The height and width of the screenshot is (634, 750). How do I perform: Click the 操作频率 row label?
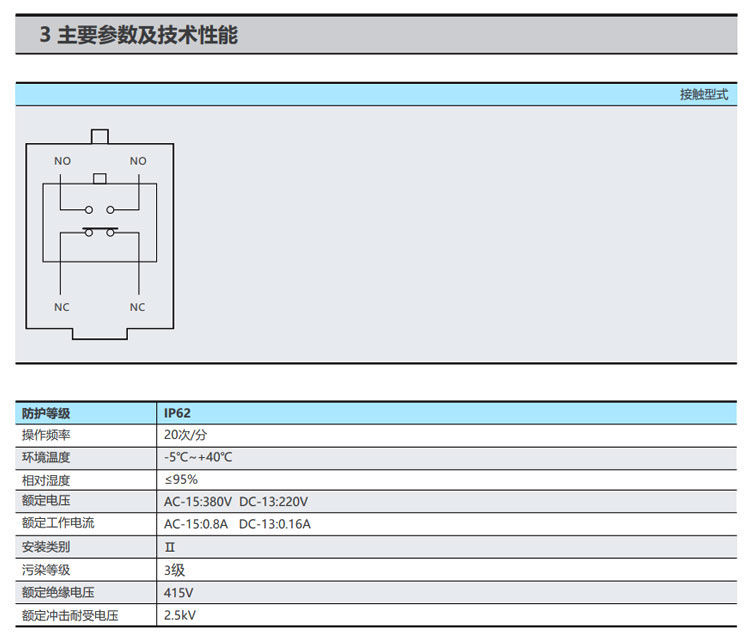click(46, 435)
